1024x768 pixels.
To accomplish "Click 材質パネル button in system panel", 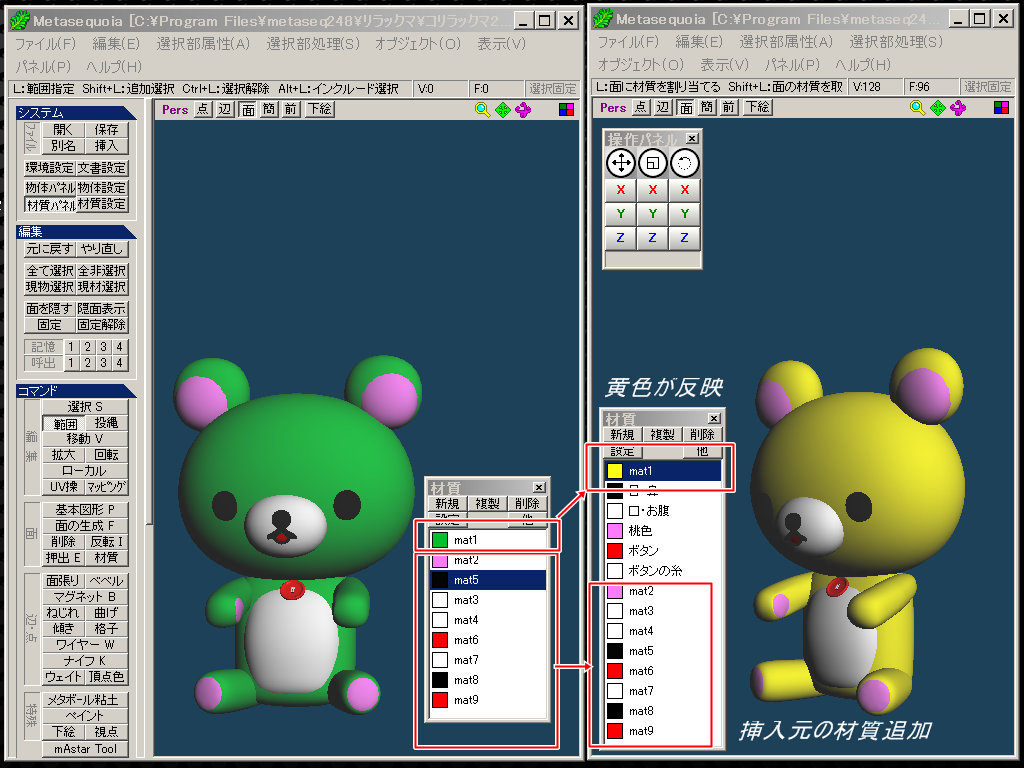I will coord(50,204).
